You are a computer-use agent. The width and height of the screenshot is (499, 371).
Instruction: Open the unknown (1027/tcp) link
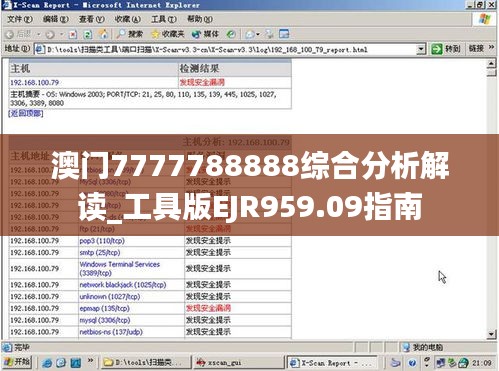(110, 296)
